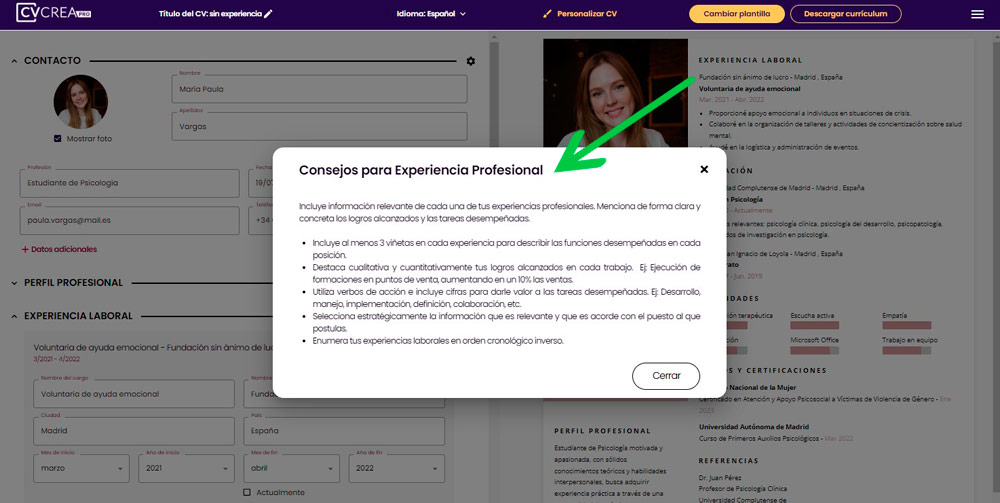
Task: Open the end year 2022 dropdown
Action: tap(397, 468)
